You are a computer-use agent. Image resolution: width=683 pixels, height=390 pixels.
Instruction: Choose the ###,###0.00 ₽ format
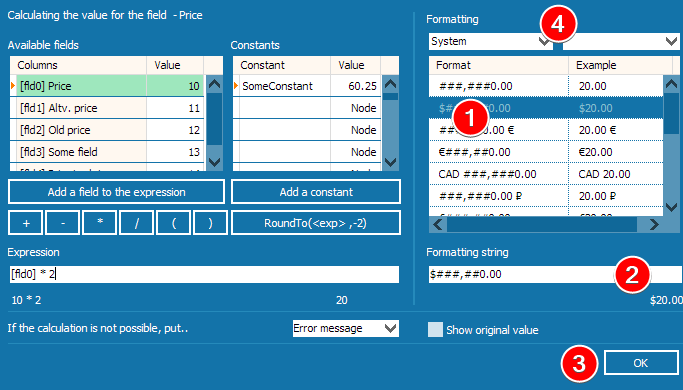[x=546, y=196]
